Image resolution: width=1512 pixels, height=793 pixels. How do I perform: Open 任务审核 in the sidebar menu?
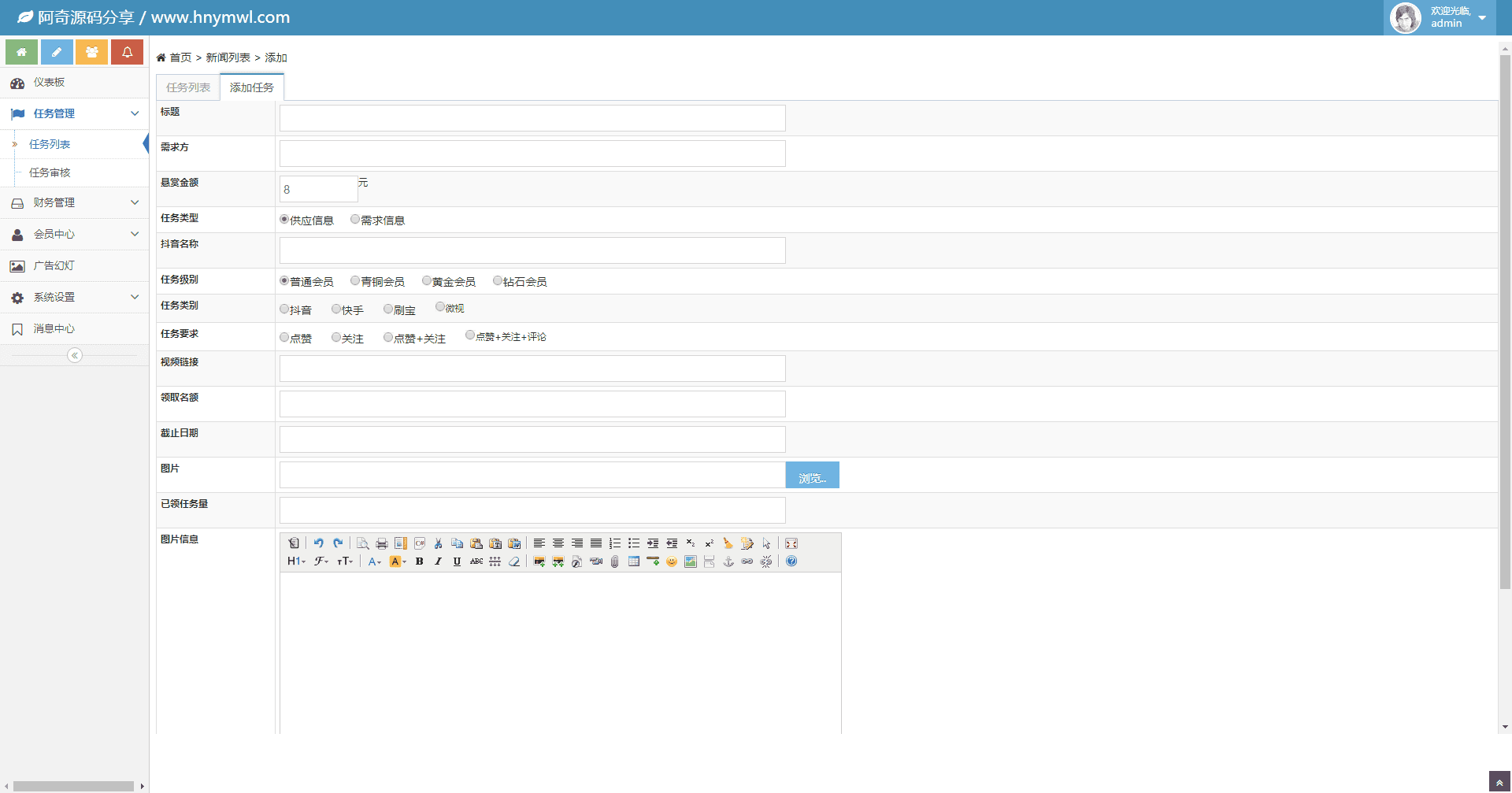point(50,172)
